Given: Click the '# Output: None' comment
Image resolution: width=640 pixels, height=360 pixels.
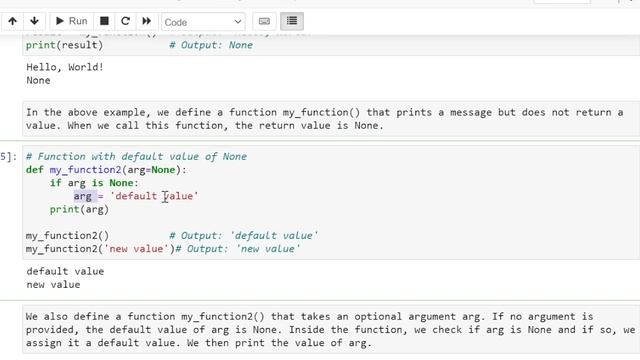Looking at the screenshot, I should point(211,45).
